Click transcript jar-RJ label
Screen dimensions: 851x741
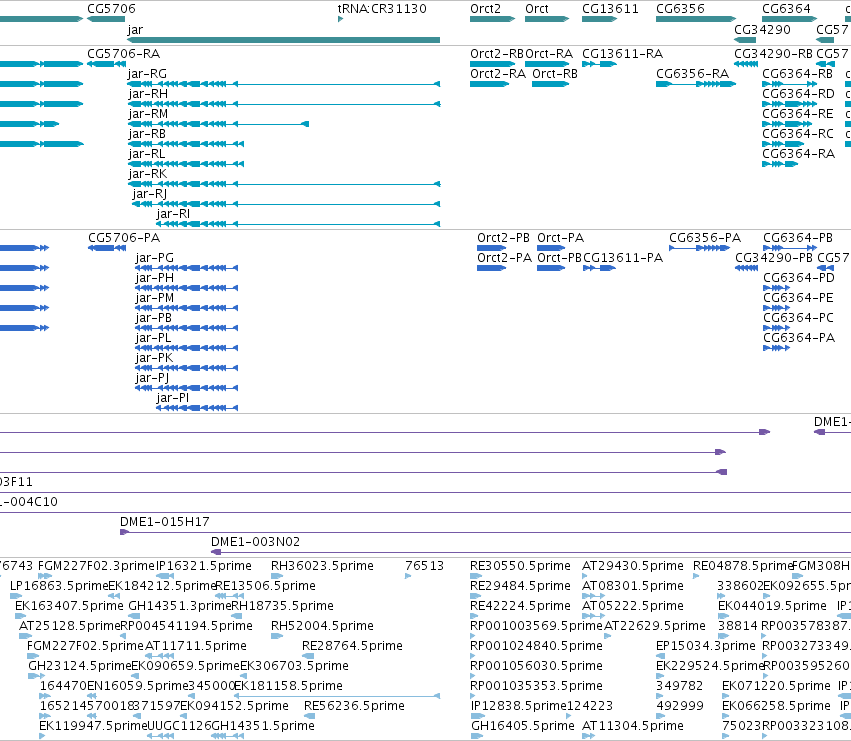(x=149, y=194)
